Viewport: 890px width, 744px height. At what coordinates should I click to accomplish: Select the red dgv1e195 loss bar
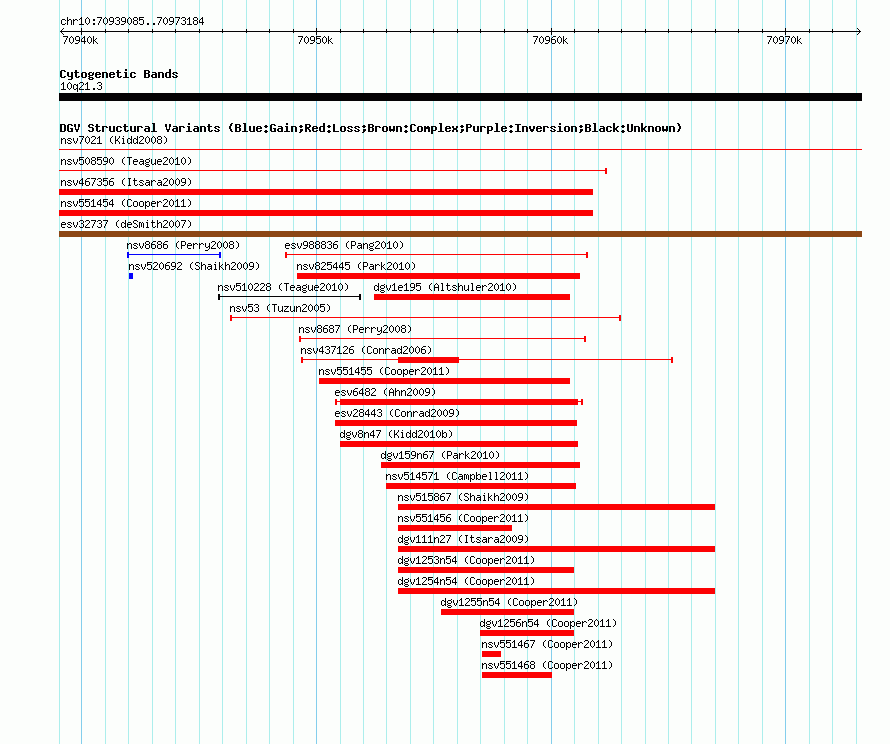(472, 297)
